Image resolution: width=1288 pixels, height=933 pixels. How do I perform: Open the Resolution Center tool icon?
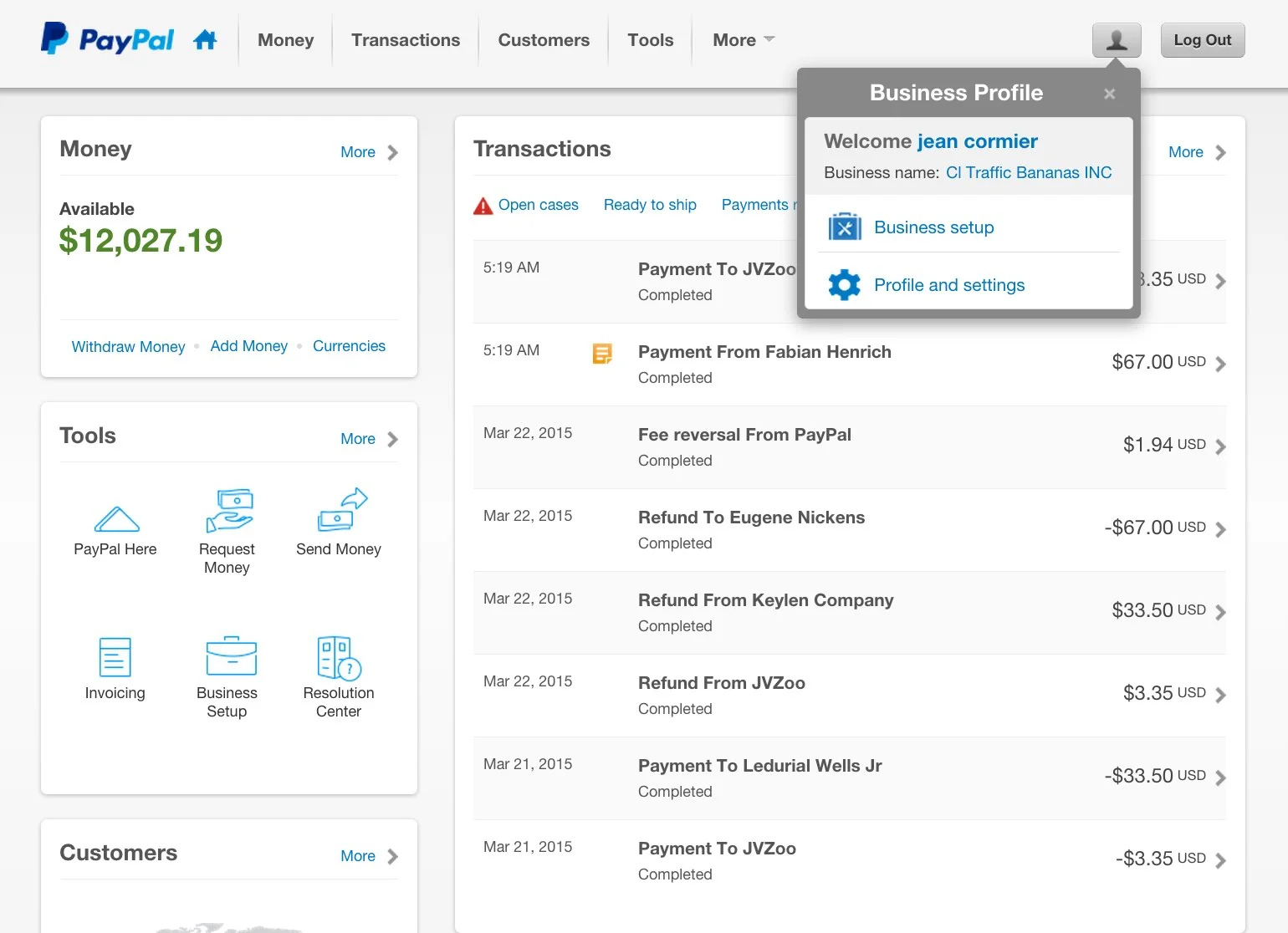pos(339,658)
